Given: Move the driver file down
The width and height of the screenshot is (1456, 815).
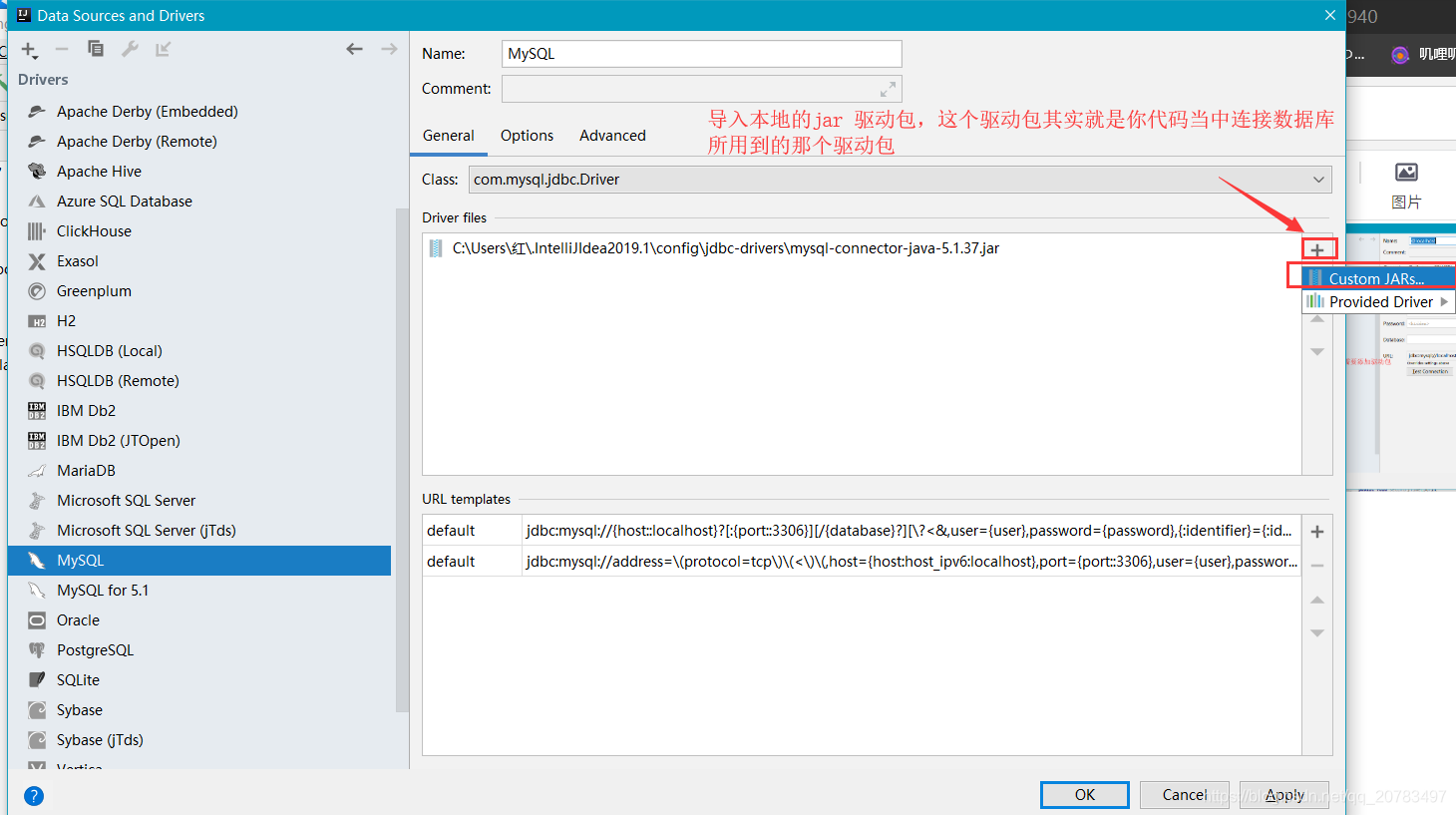Looking at the screenshot, I should tap(1317, 351).
